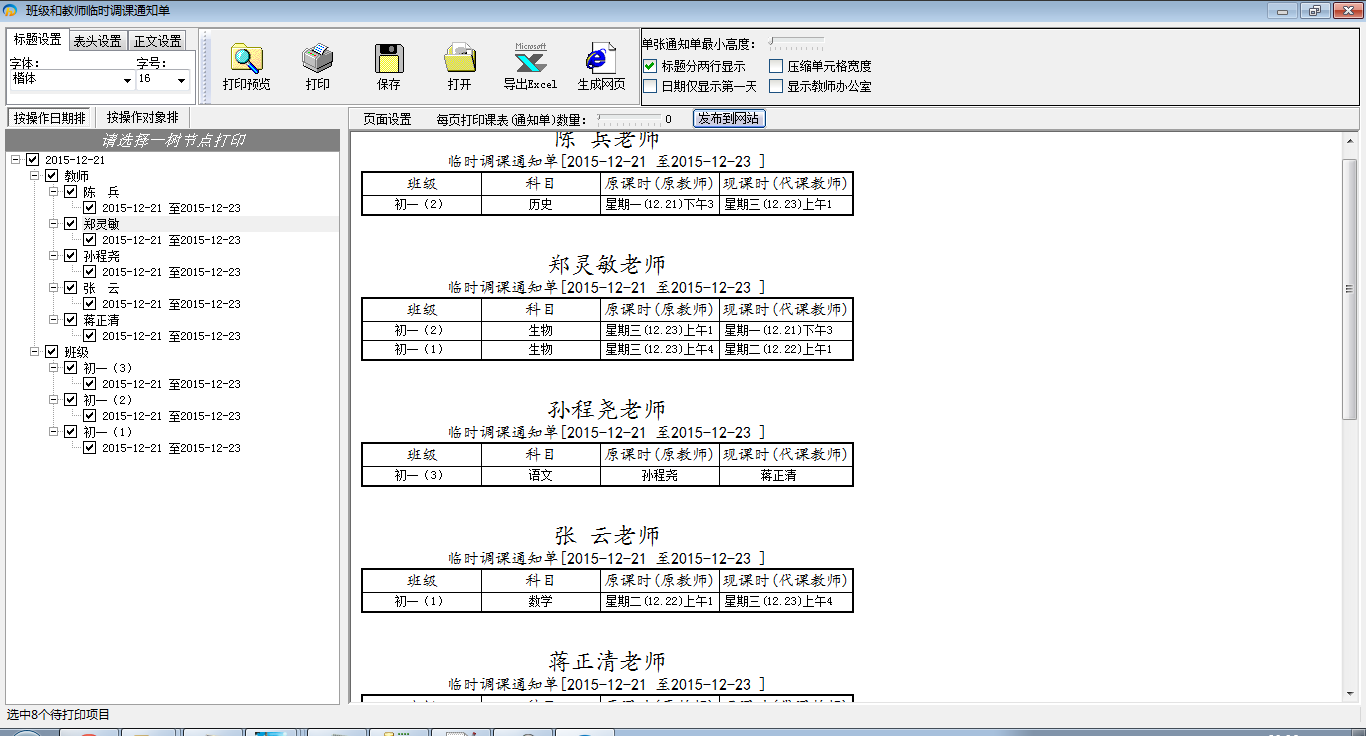Click the 页面设置 button

click(x=387, y=119)
